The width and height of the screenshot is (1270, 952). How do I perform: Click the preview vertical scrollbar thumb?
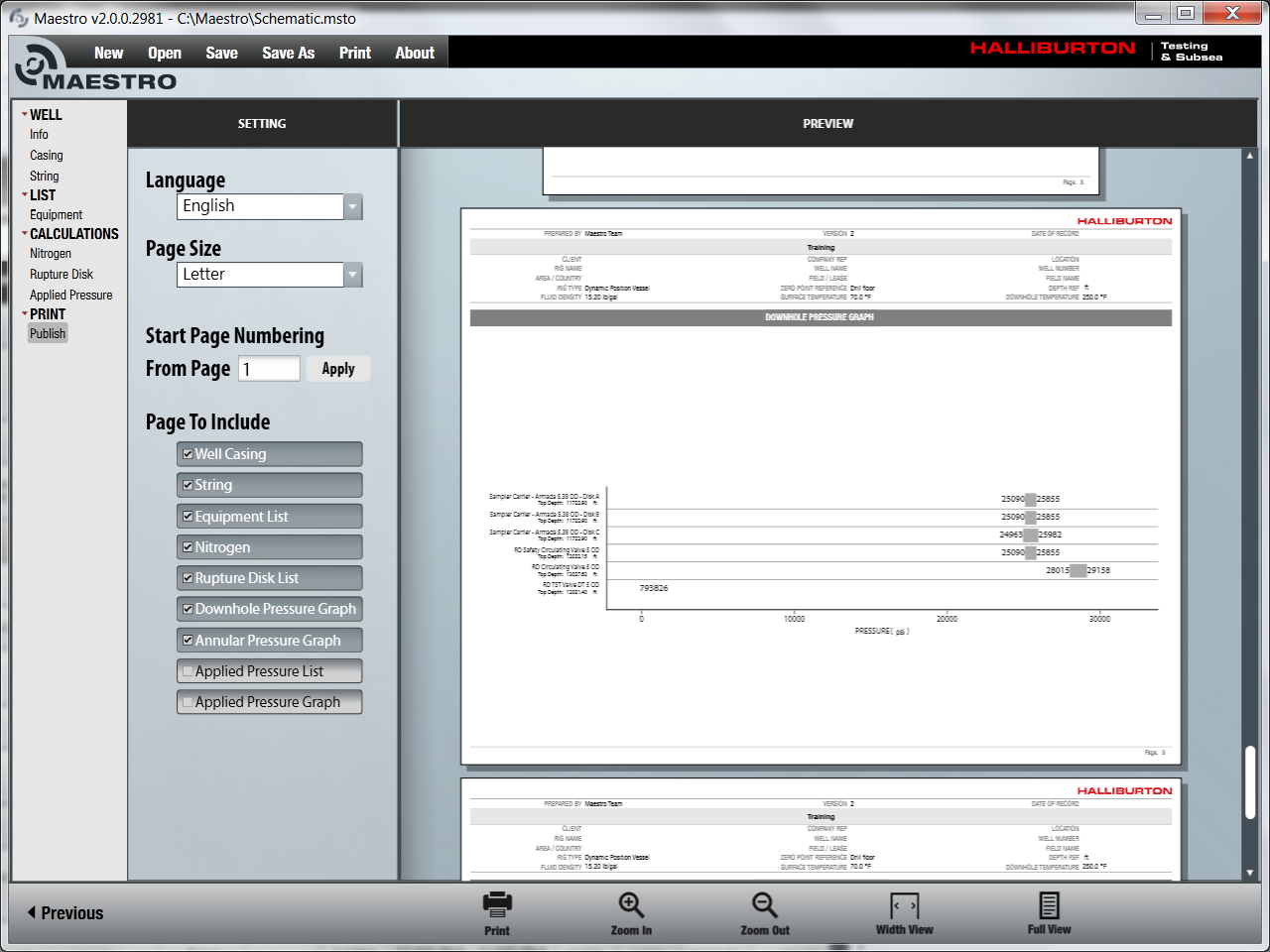tap(1249, 781)
